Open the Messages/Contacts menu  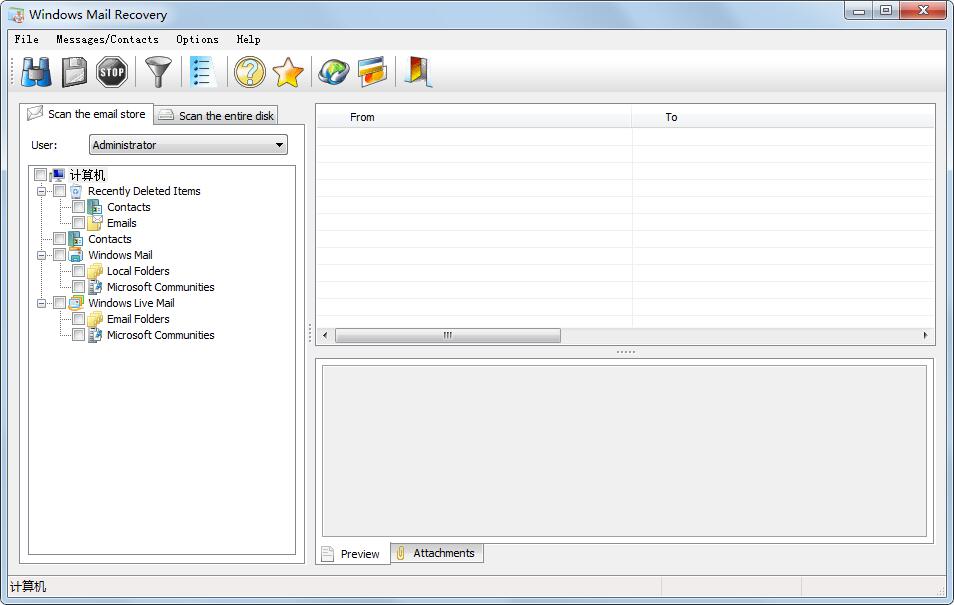(107, 39)
